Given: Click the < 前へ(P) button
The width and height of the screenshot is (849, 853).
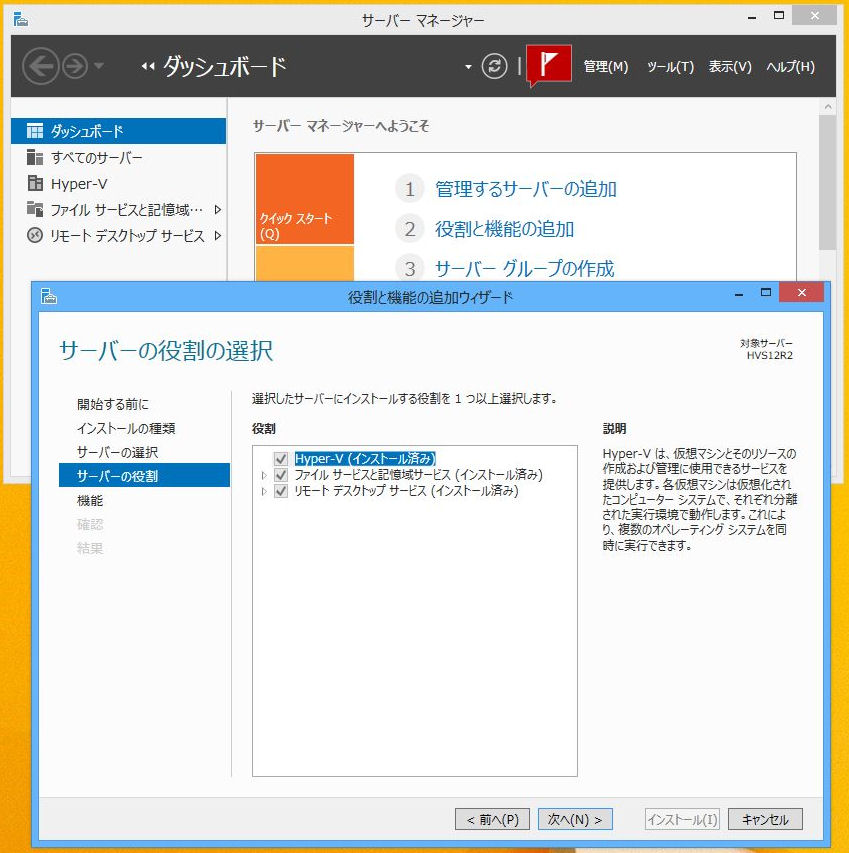Looking at the screenshot, I should pos(492,819).
